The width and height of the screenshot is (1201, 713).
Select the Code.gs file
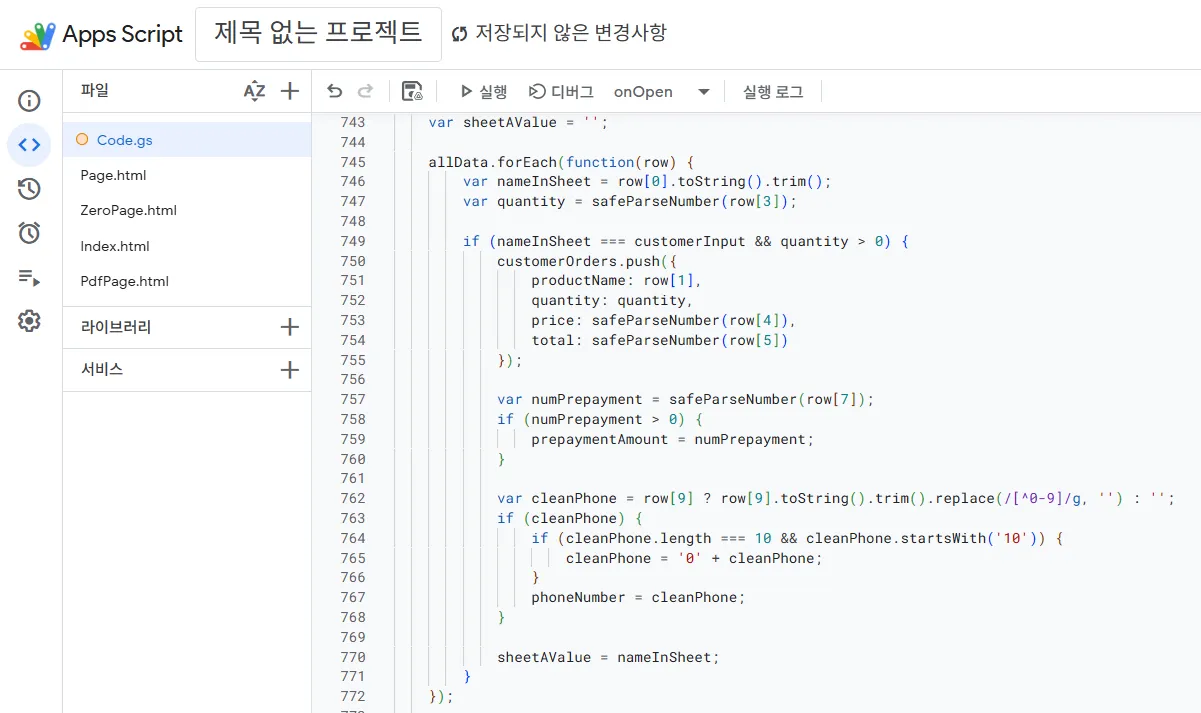click(187, 140)
